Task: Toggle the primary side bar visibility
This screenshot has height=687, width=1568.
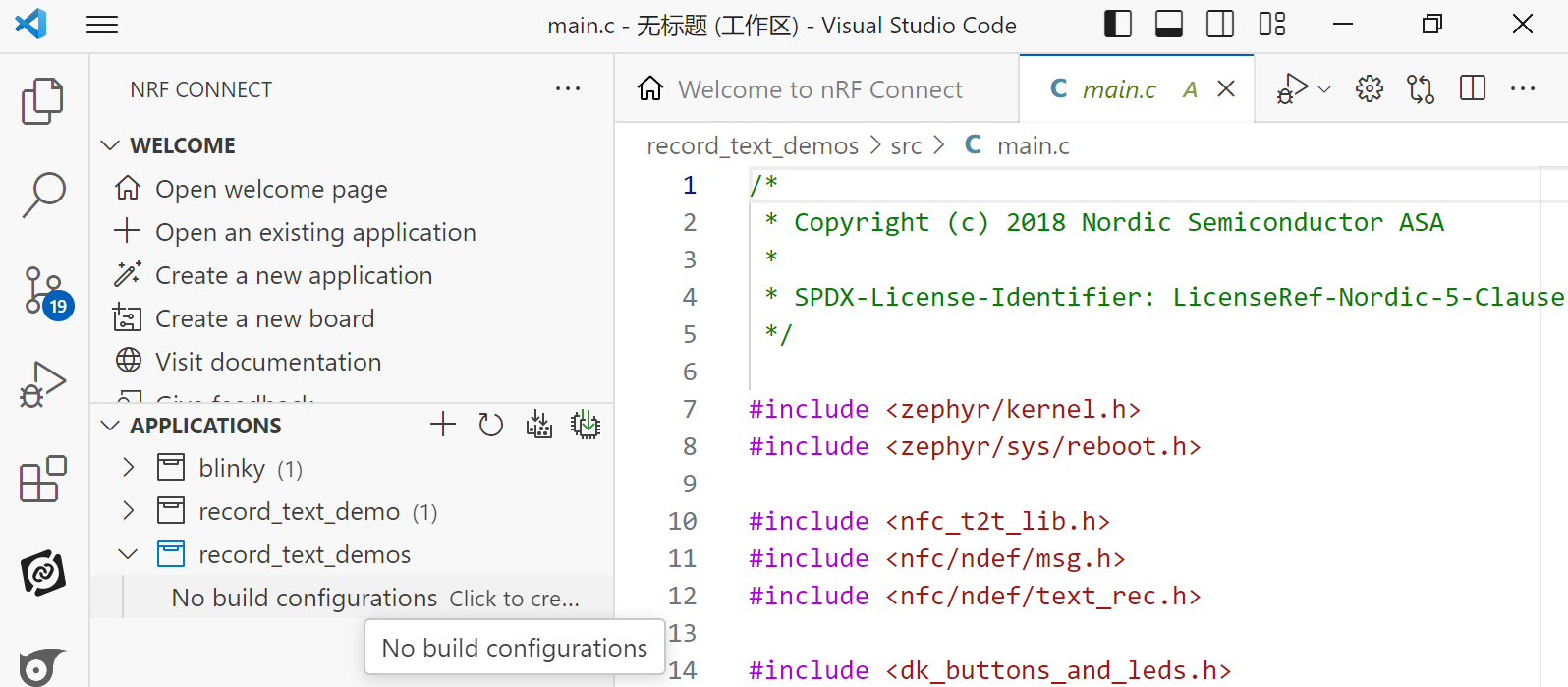Action: coord(1118,24)
